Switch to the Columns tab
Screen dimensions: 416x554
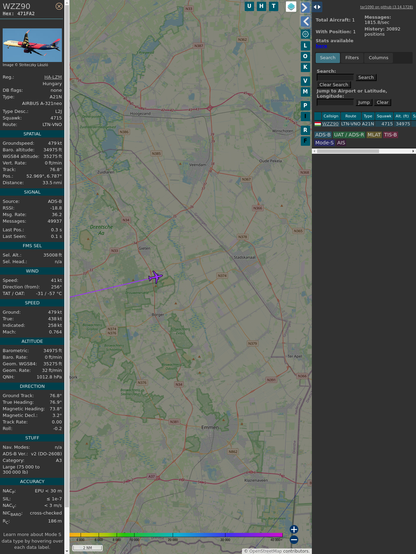click(378, 58)
